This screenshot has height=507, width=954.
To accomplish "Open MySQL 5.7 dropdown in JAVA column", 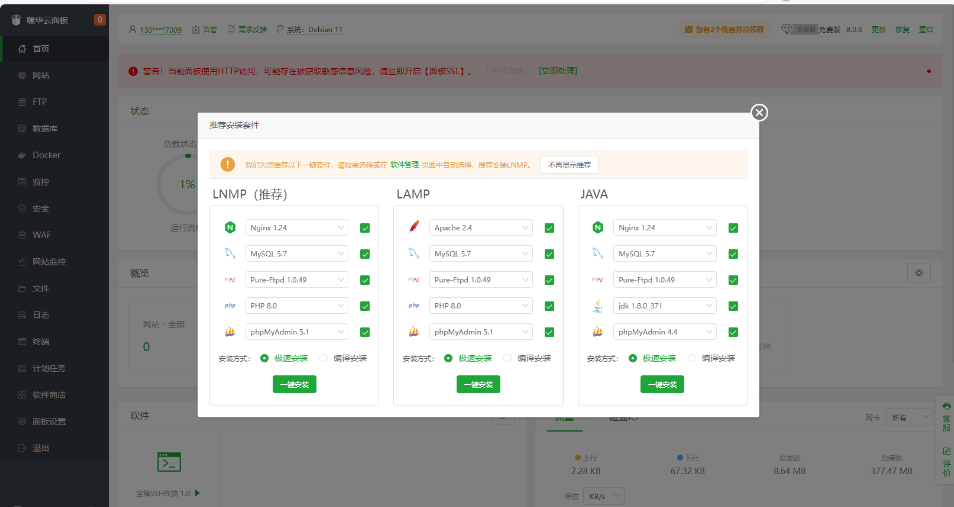I will (665, 254).
